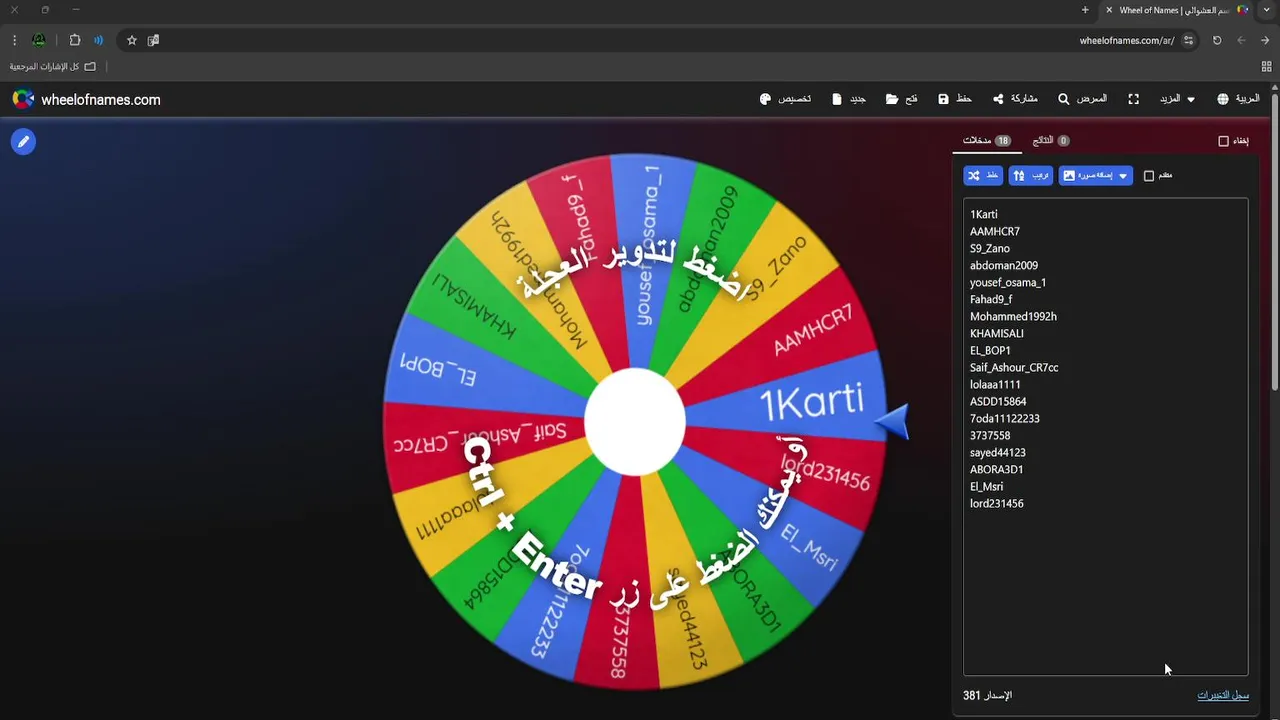Viewport: 1280px width, 720px height.
Task: Click the wheelofnames.com logo
Action: (86, 99)
